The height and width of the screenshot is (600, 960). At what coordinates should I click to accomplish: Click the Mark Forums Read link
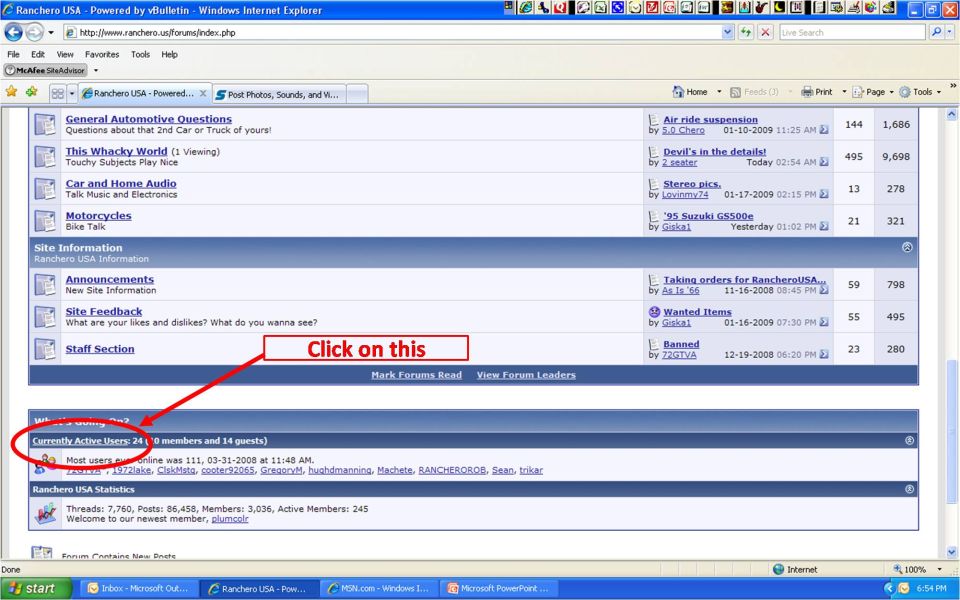click(416, 375)
